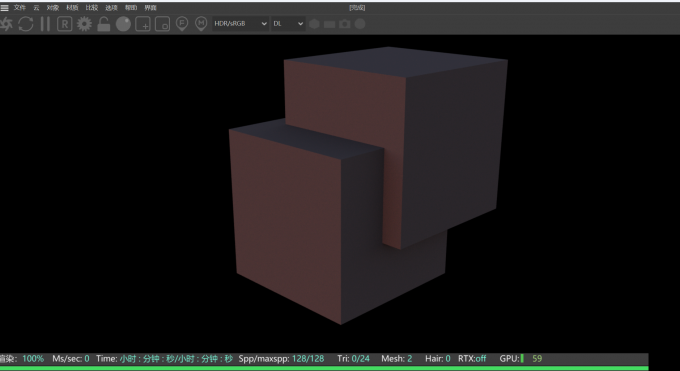Open the 文件 menu
680x371 pixels.
[20, 8]
